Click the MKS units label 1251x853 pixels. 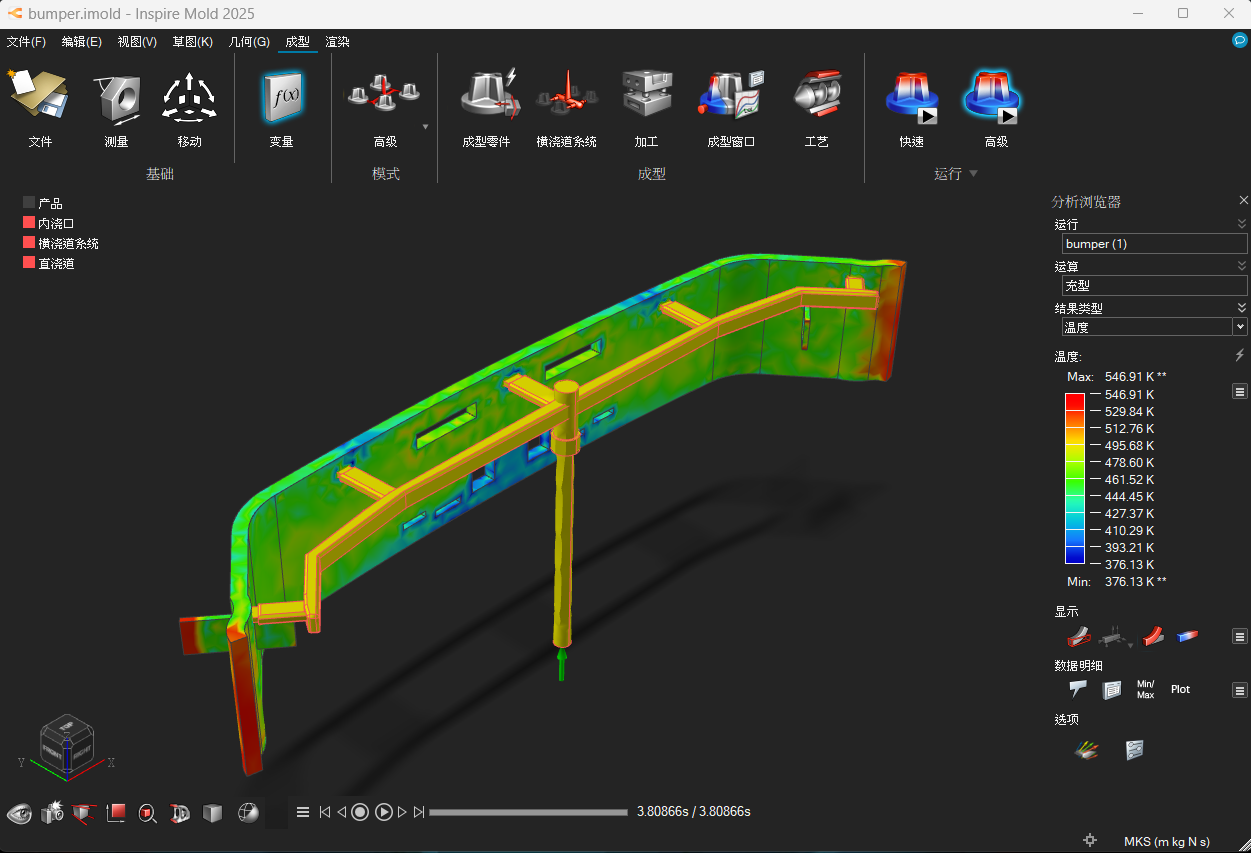1167,841
